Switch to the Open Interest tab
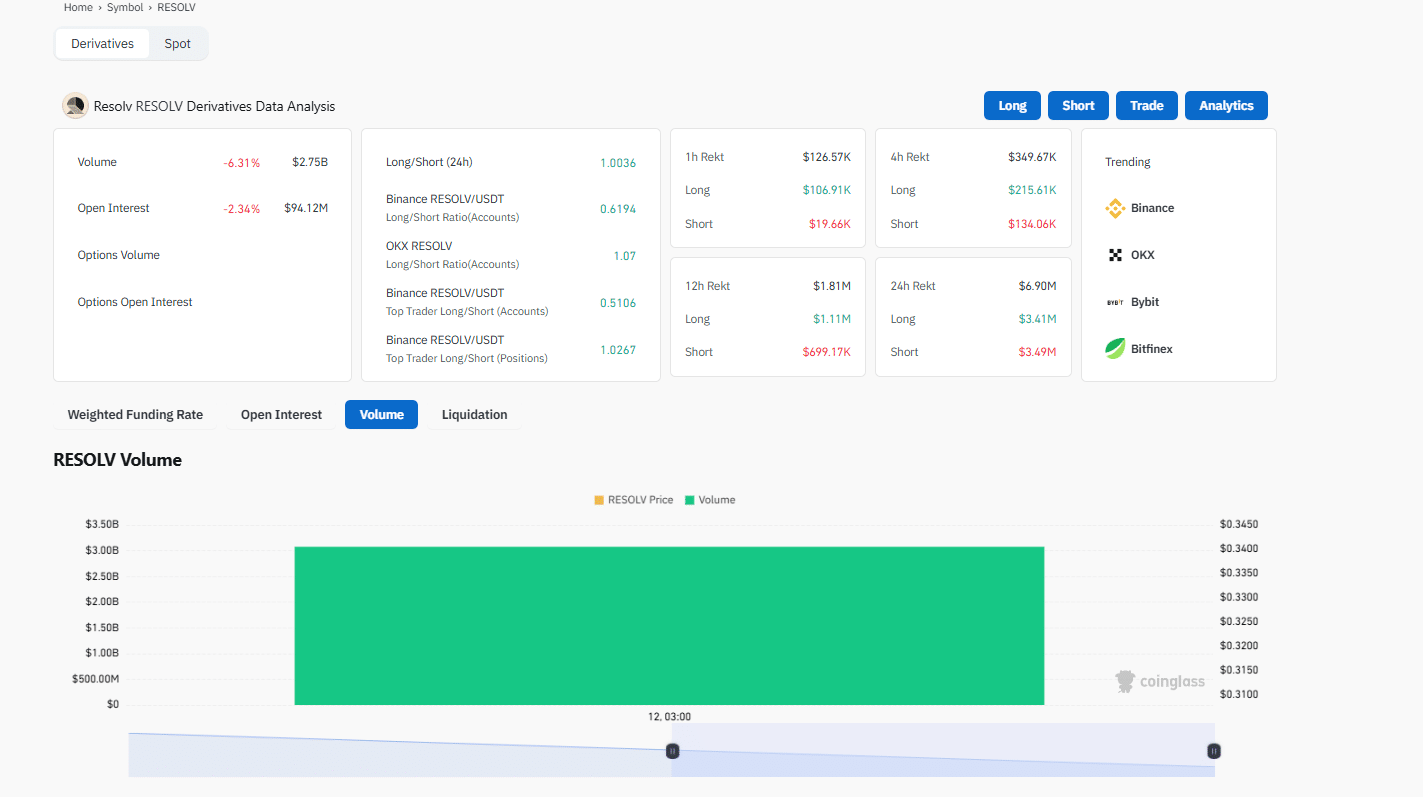1423x797 pixels. tap(281, 415)
